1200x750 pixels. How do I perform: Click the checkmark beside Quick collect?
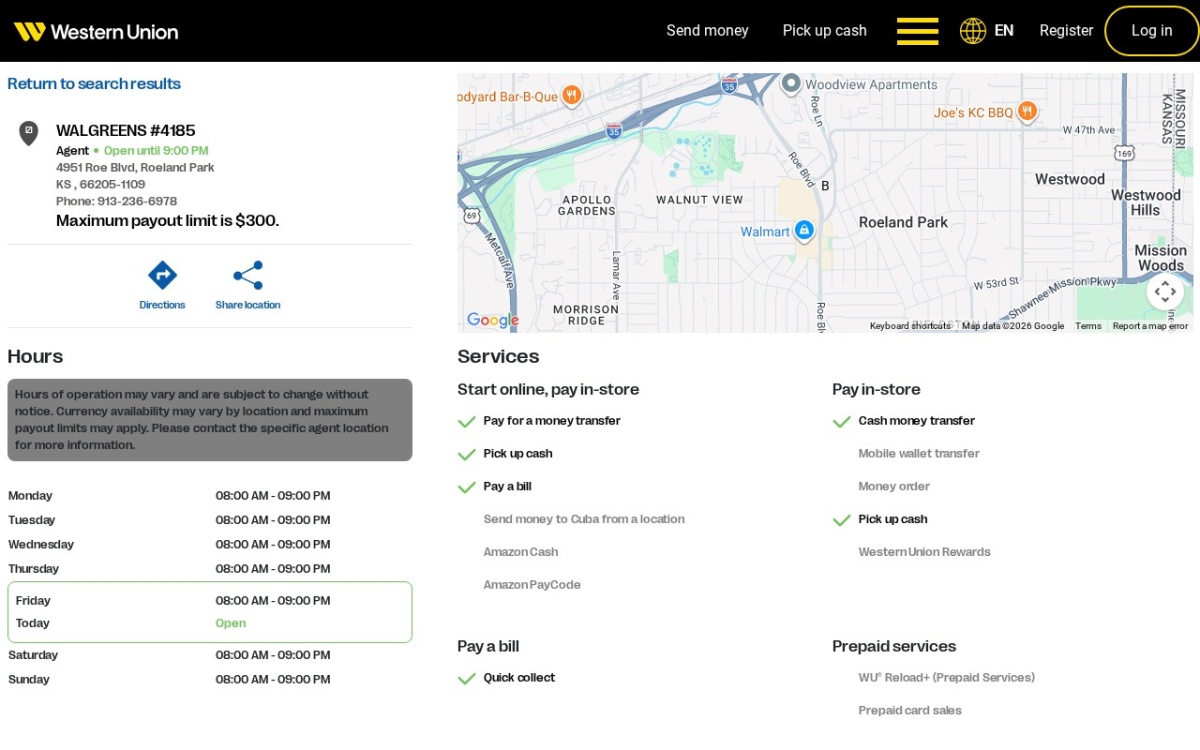466,678
